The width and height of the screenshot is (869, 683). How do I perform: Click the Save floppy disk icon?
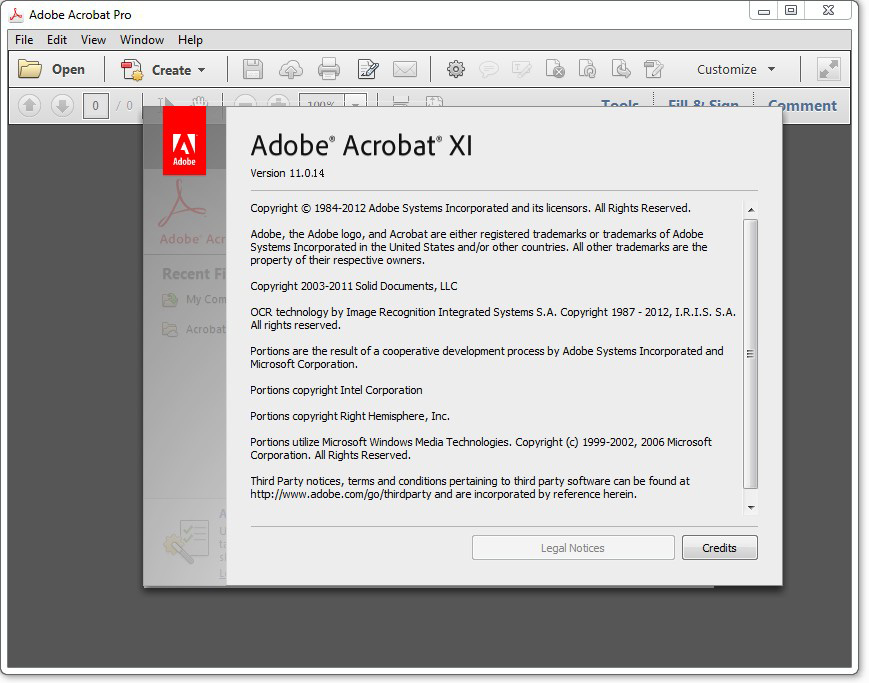(x=253, y=69)
